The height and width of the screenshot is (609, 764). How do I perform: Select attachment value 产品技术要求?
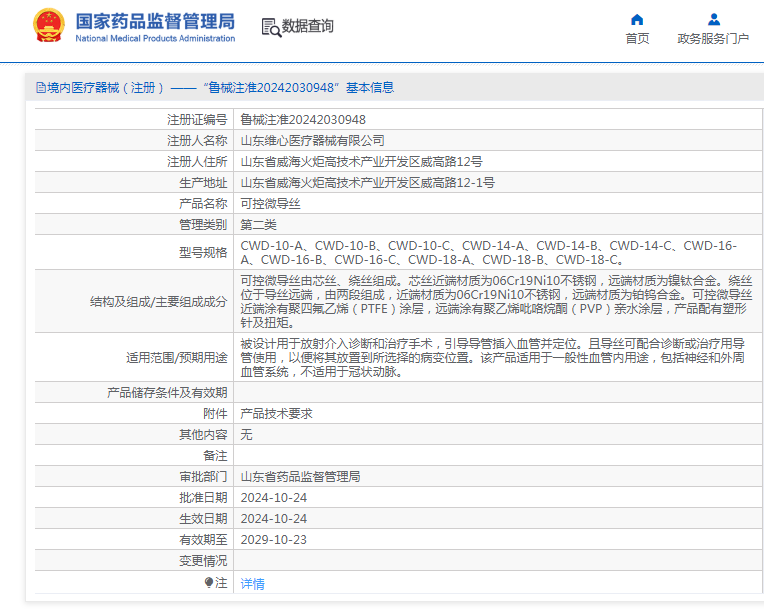coord(276,413)
